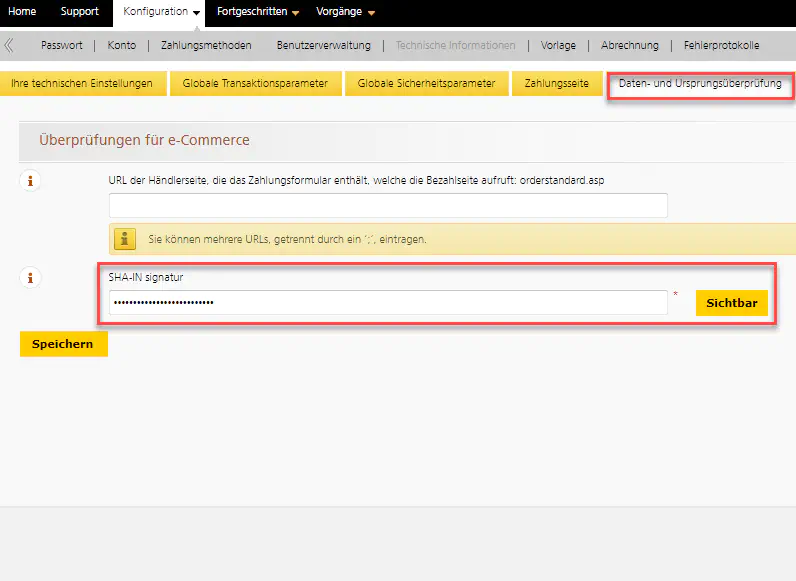Select the Zahlungsseite tab
Image resolution: width=796 pixels, height=581 pixels.
tap(557, 84)
